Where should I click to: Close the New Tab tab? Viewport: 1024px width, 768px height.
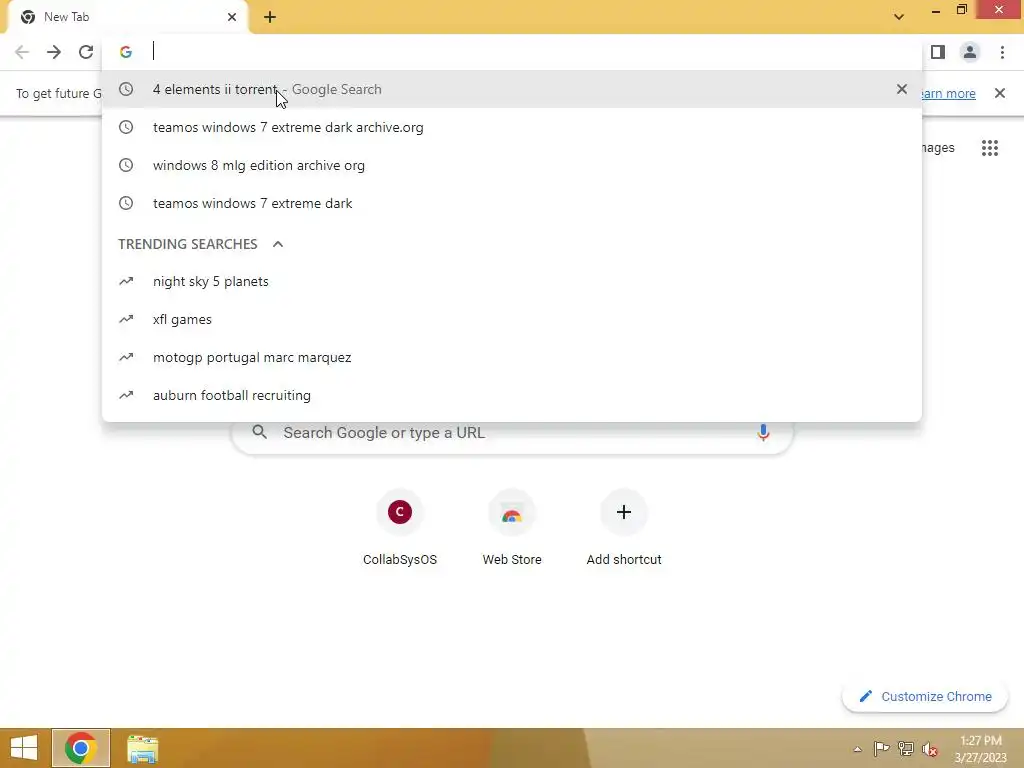(x=232, y=17)
